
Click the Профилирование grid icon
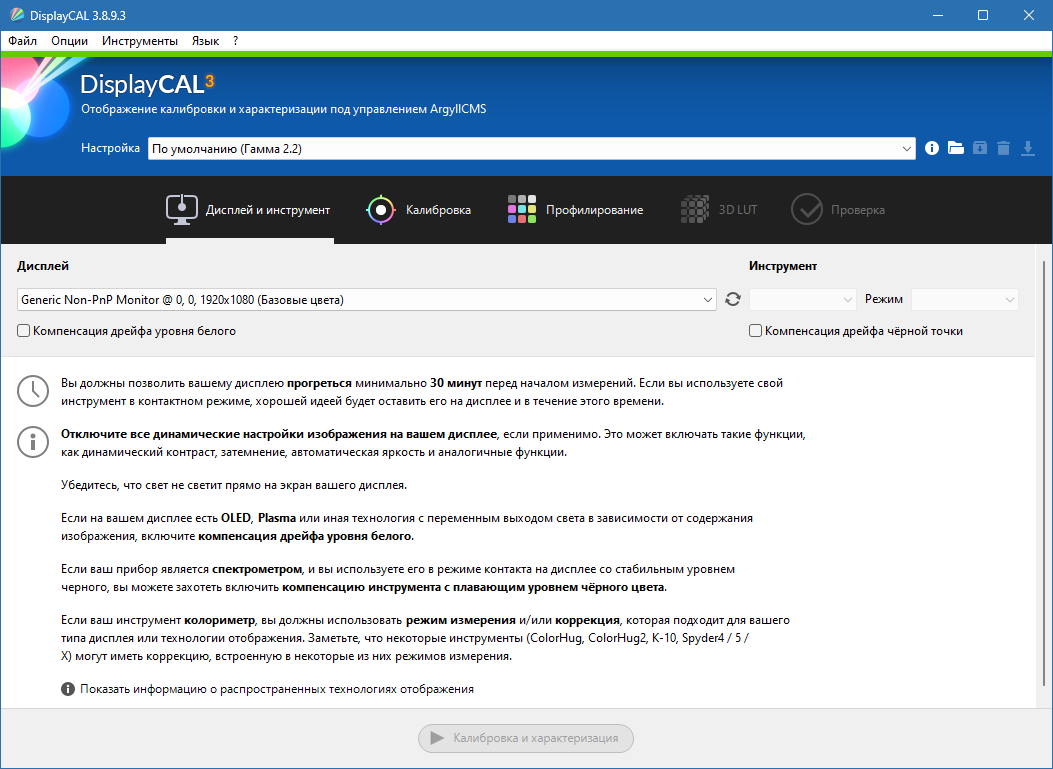pos(521,209)
